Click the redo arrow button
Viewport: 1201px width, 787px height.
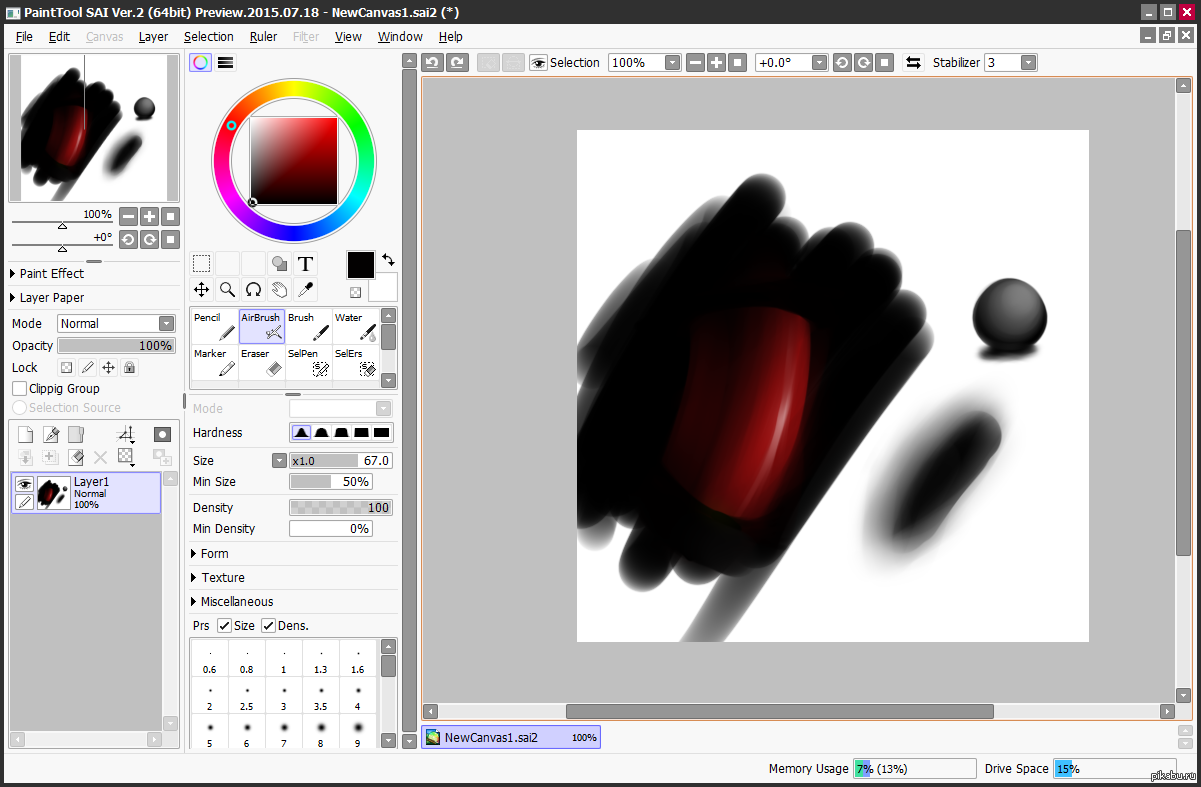tap(456, 62)
